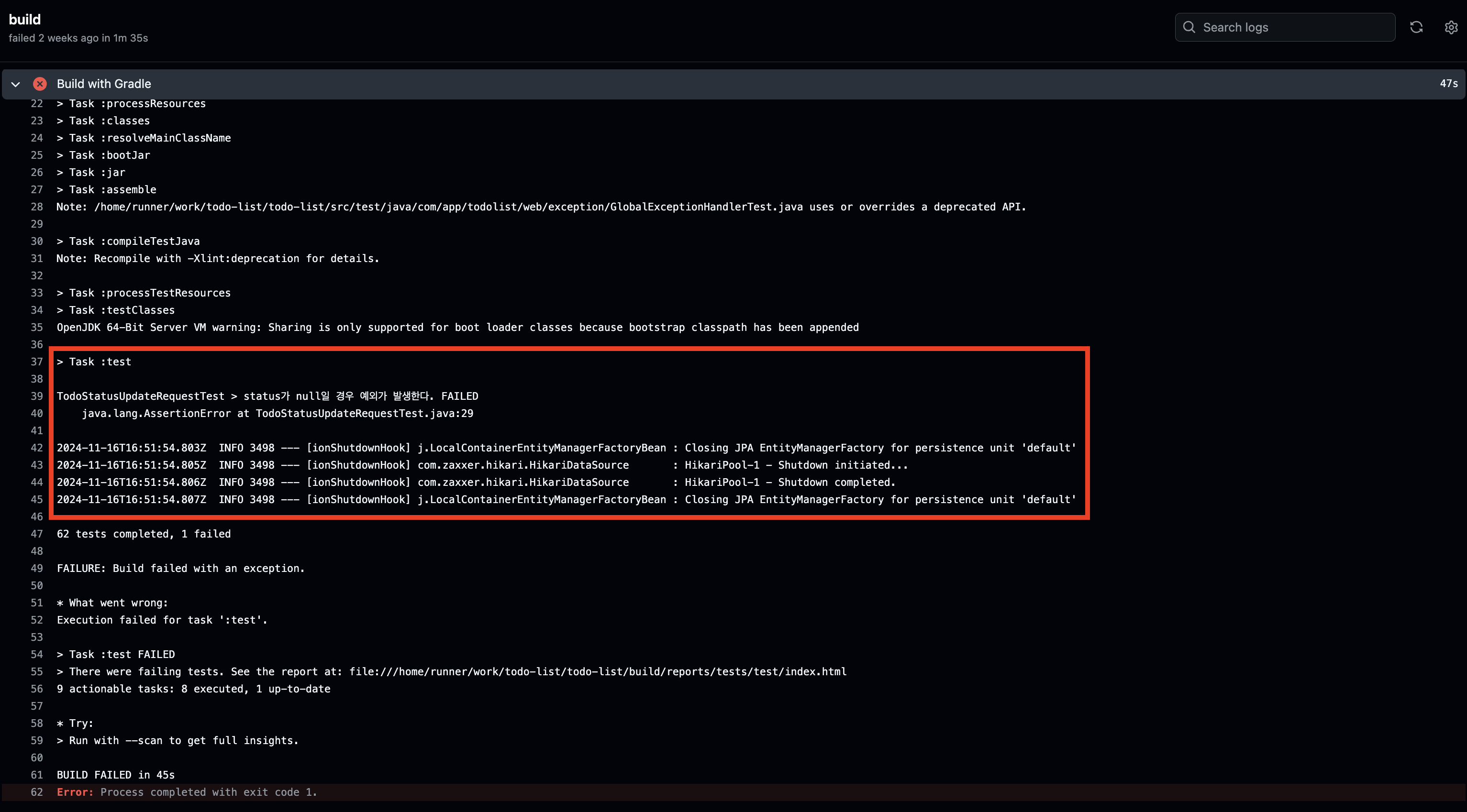1467x812 pixels.
Task: Collapse the Build with Gradle step
Action: click(x=16, y=84)
